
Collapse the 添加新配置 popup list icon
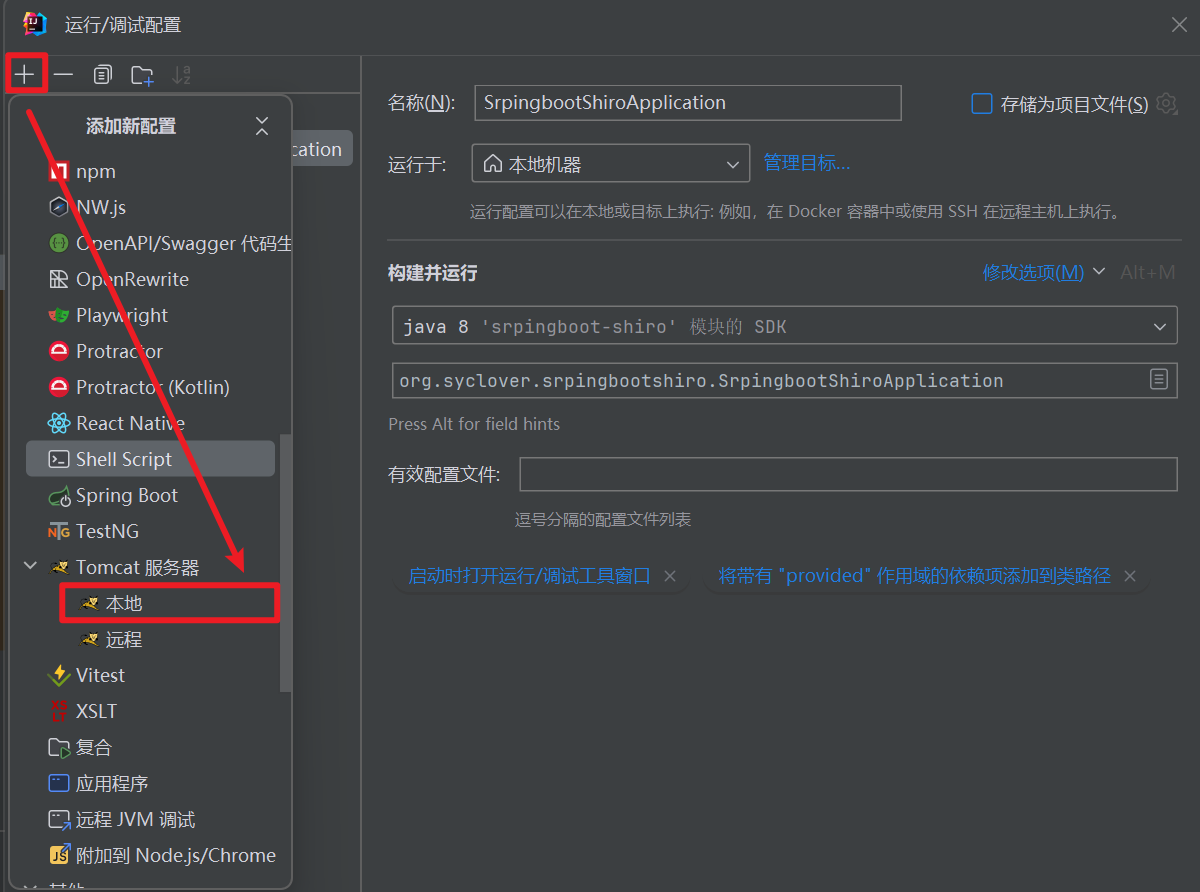coord(262,126)
